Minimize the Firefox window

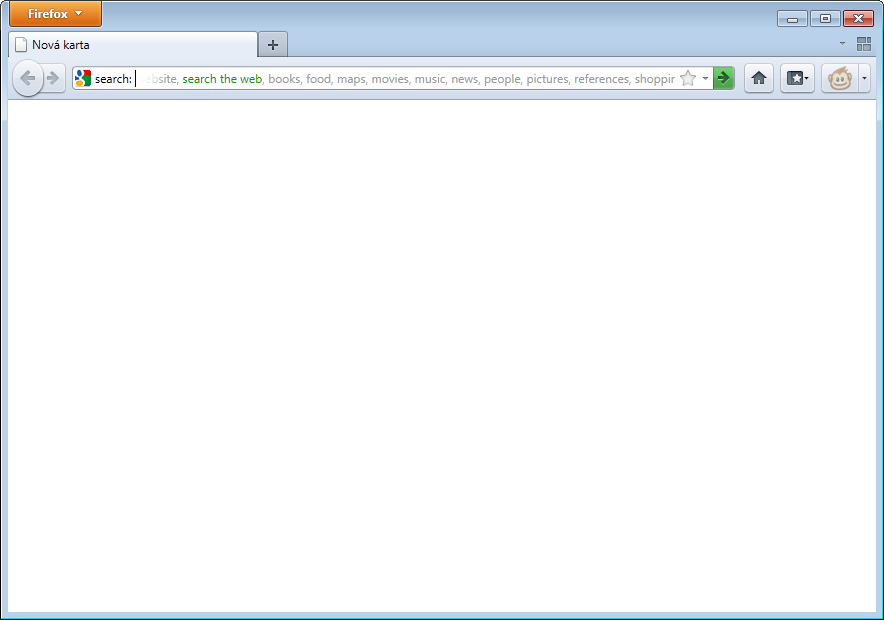tap(792, 18)
